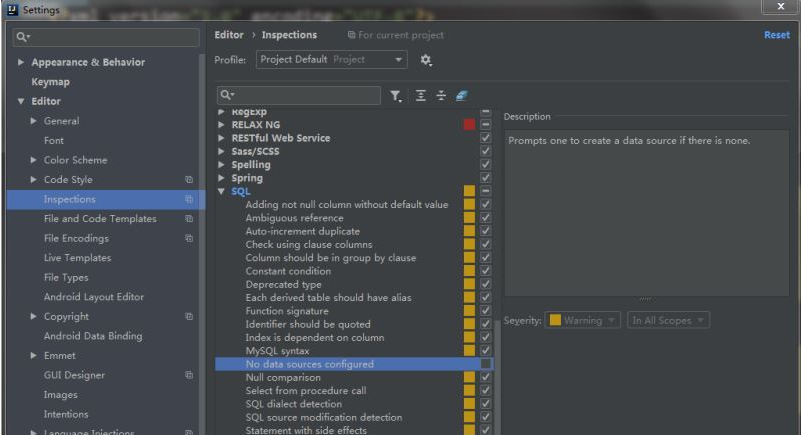The width and height of the screenshot is (801, 435).
Task: Select the SQL dialect detection inspection
Action: [294, 404]
